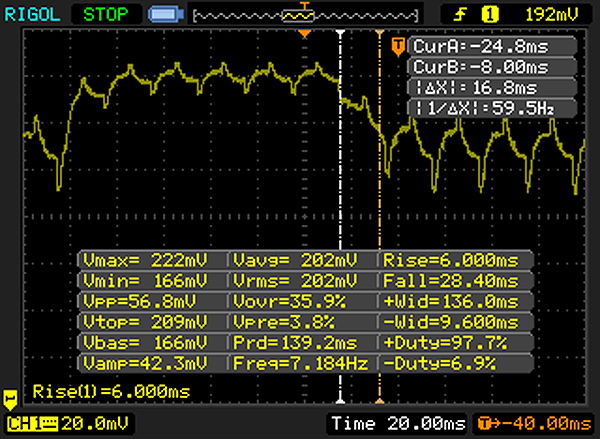The height and width of the screenshot is (439, 600).
Task: Click the cursor B bottom end marker
Action: [x=380, y=400]
